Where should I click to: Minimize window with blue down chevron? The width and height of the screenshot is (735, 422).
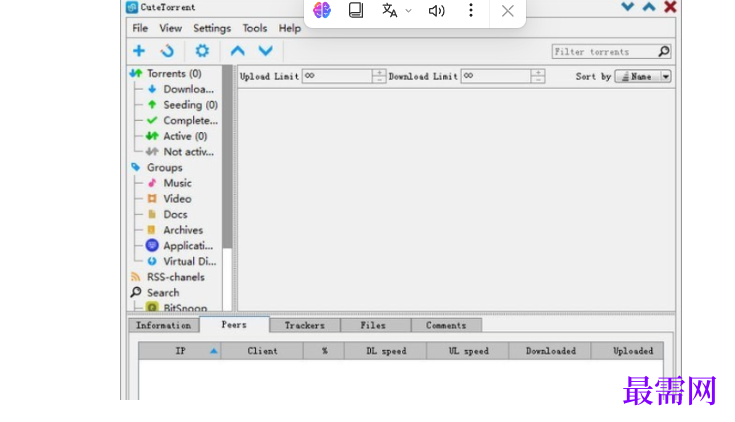point(628,7)
